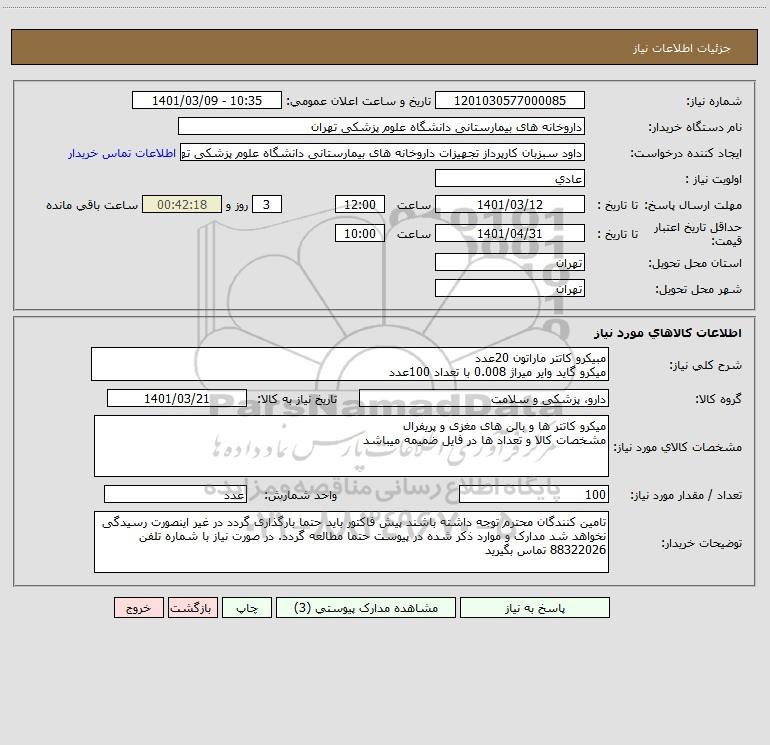The width and height of the screenshot is (770, 745).
Task: Click price validity time 10:00
Action: point(359,233)
